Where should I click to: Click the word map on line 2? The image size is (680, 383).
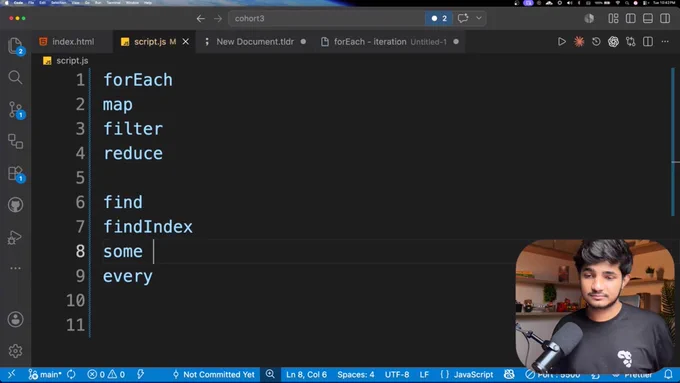tap(118, 105)
